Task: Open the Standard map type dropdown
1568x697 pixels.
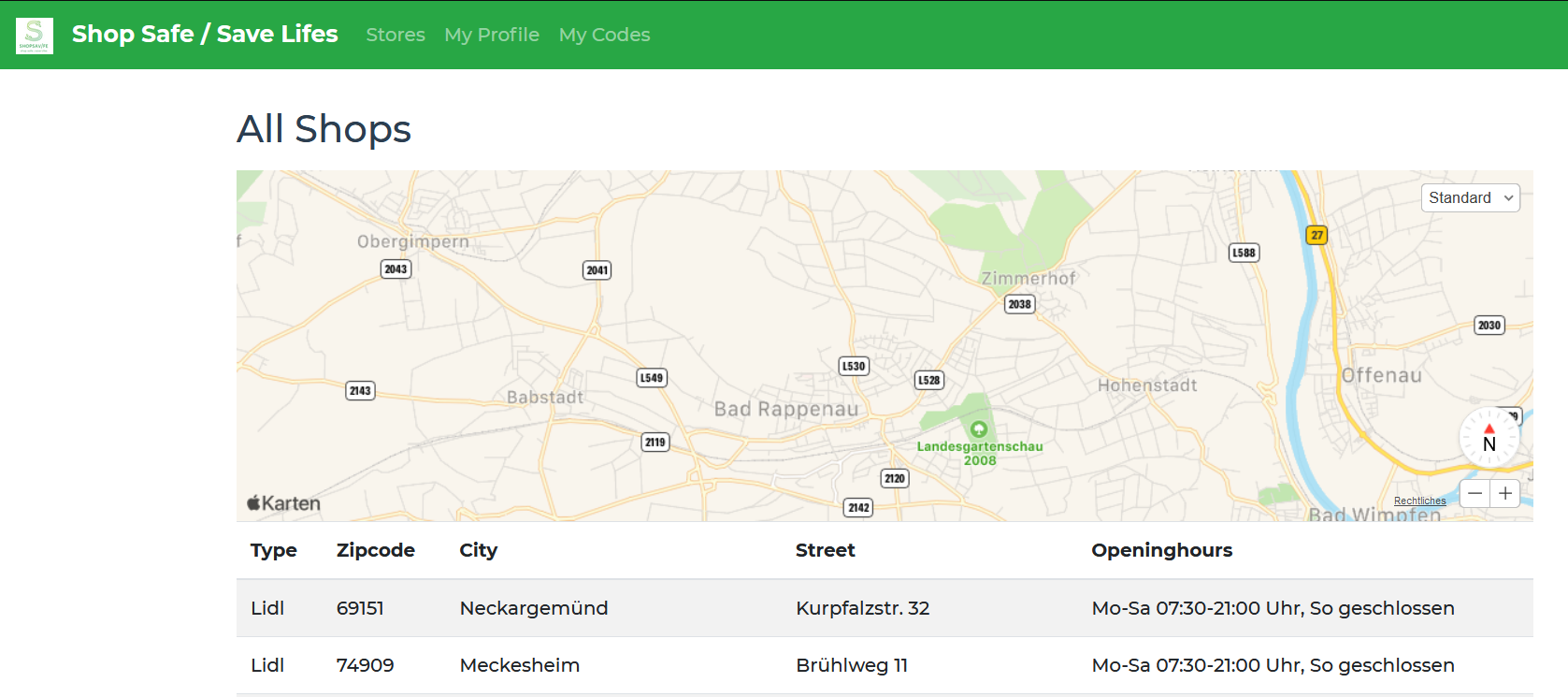Action: pyautogui.click(x=1471, y=197)
